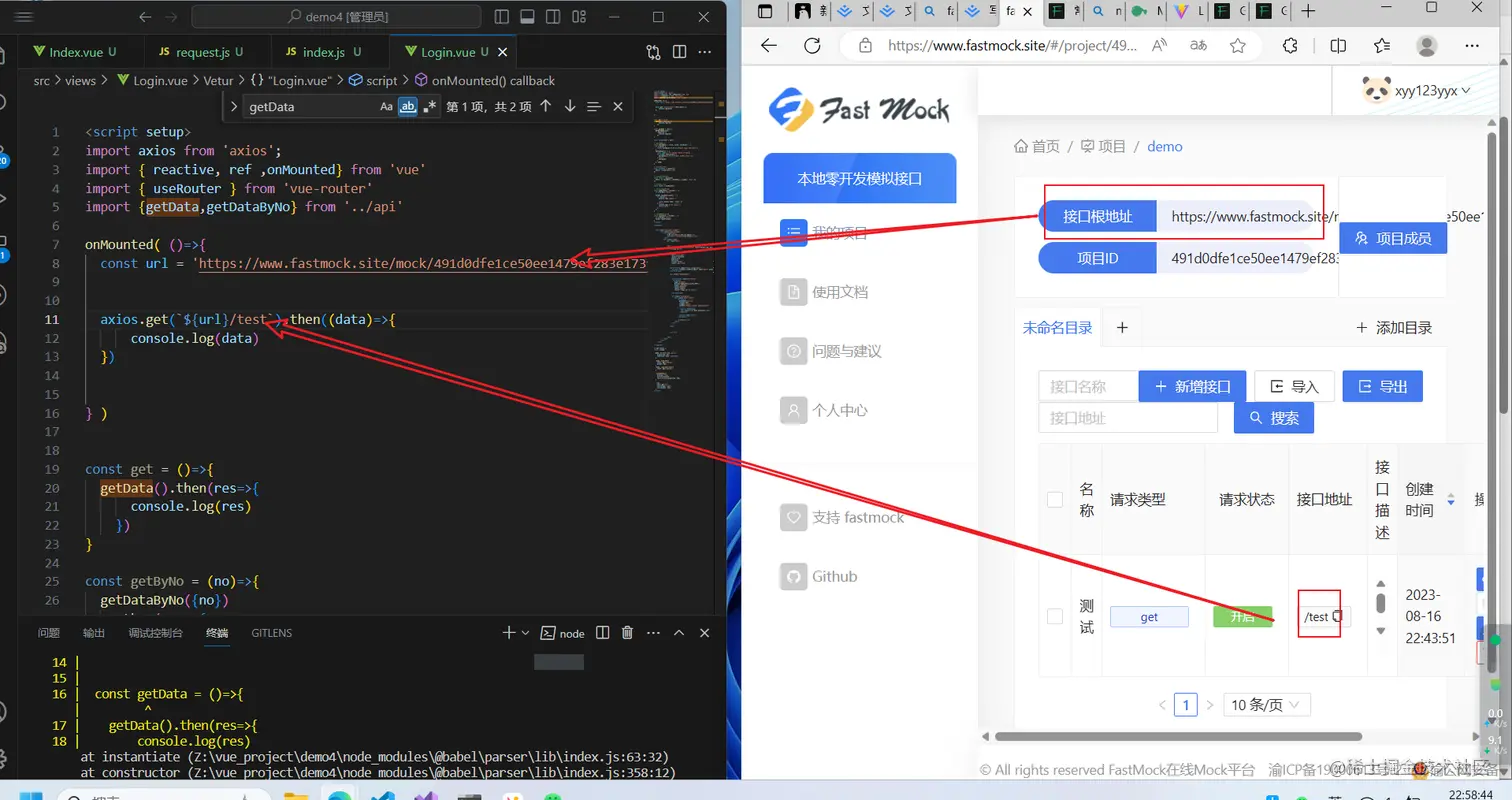Jump to previous find match

545,106
